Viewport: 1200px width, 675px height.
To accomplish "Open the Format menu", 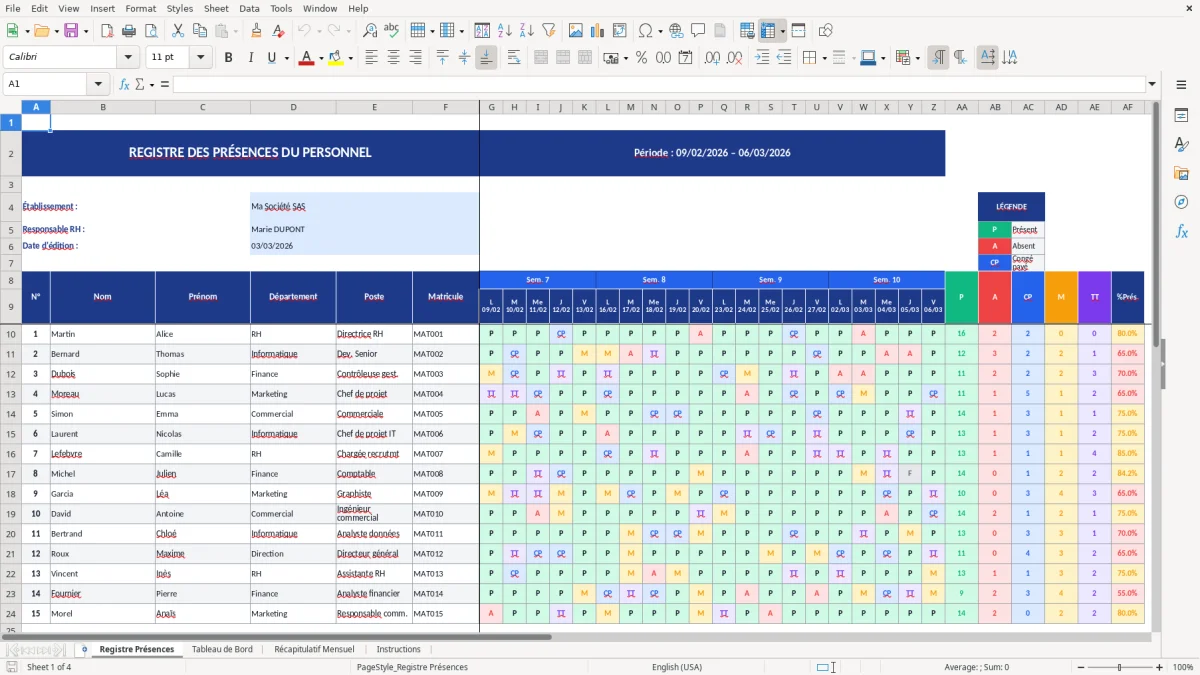I will pyautogui.click(x=140, y=8).
